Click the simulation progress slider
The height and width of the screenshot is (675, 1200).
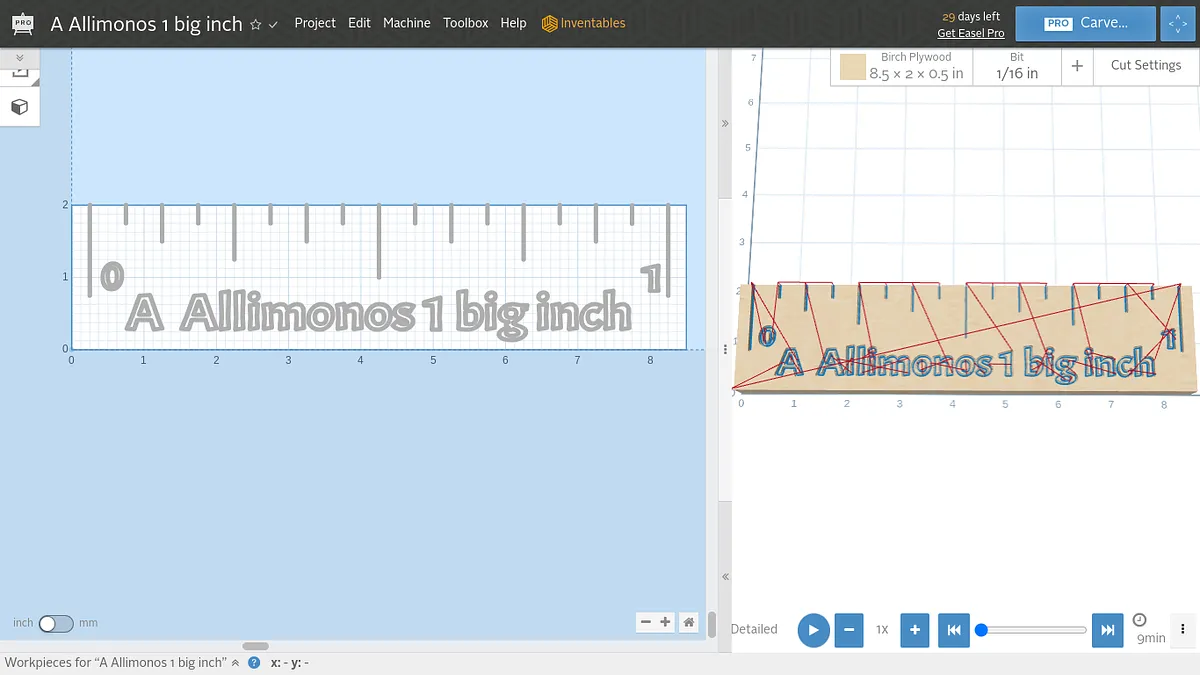tap(1033, 630)
